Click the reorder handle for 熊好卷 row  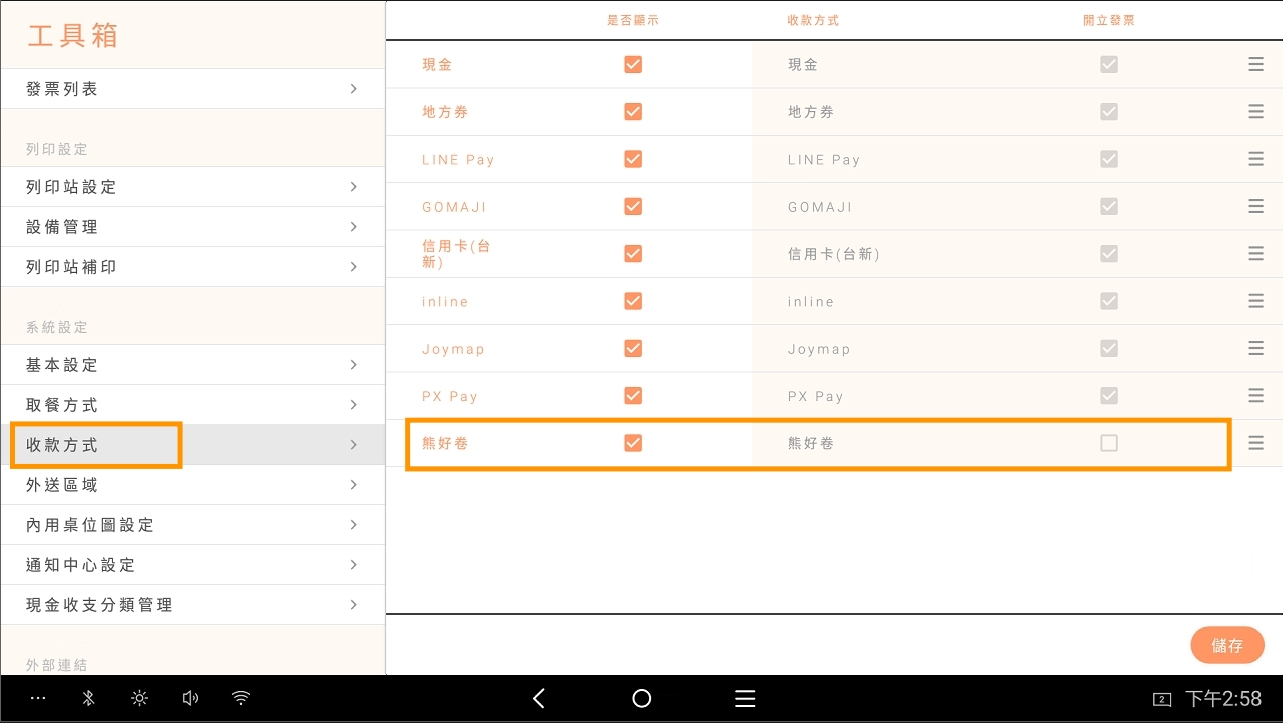point(1256,443)
